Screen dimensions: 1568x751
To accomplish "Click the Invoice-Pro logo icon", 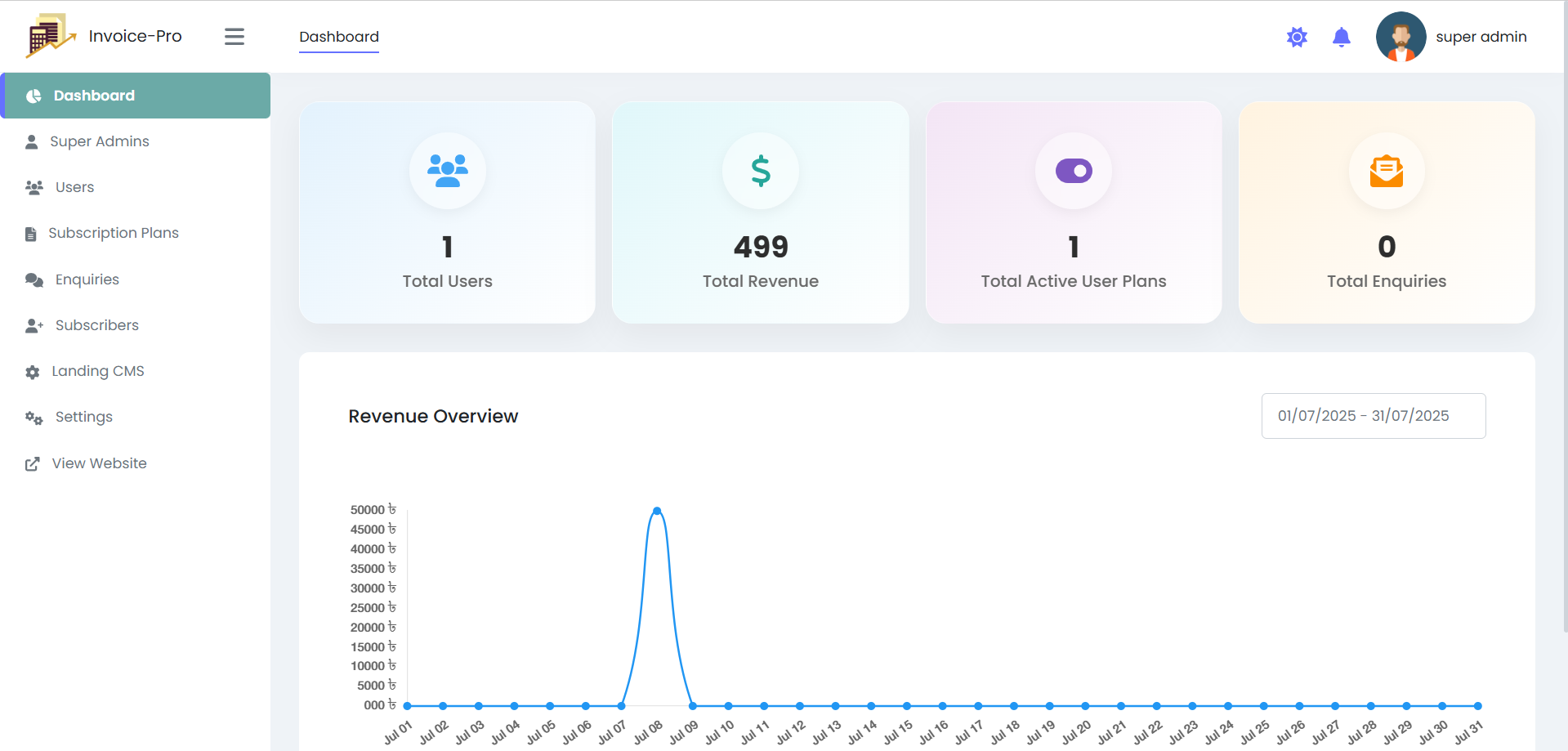I will point(49,36).
